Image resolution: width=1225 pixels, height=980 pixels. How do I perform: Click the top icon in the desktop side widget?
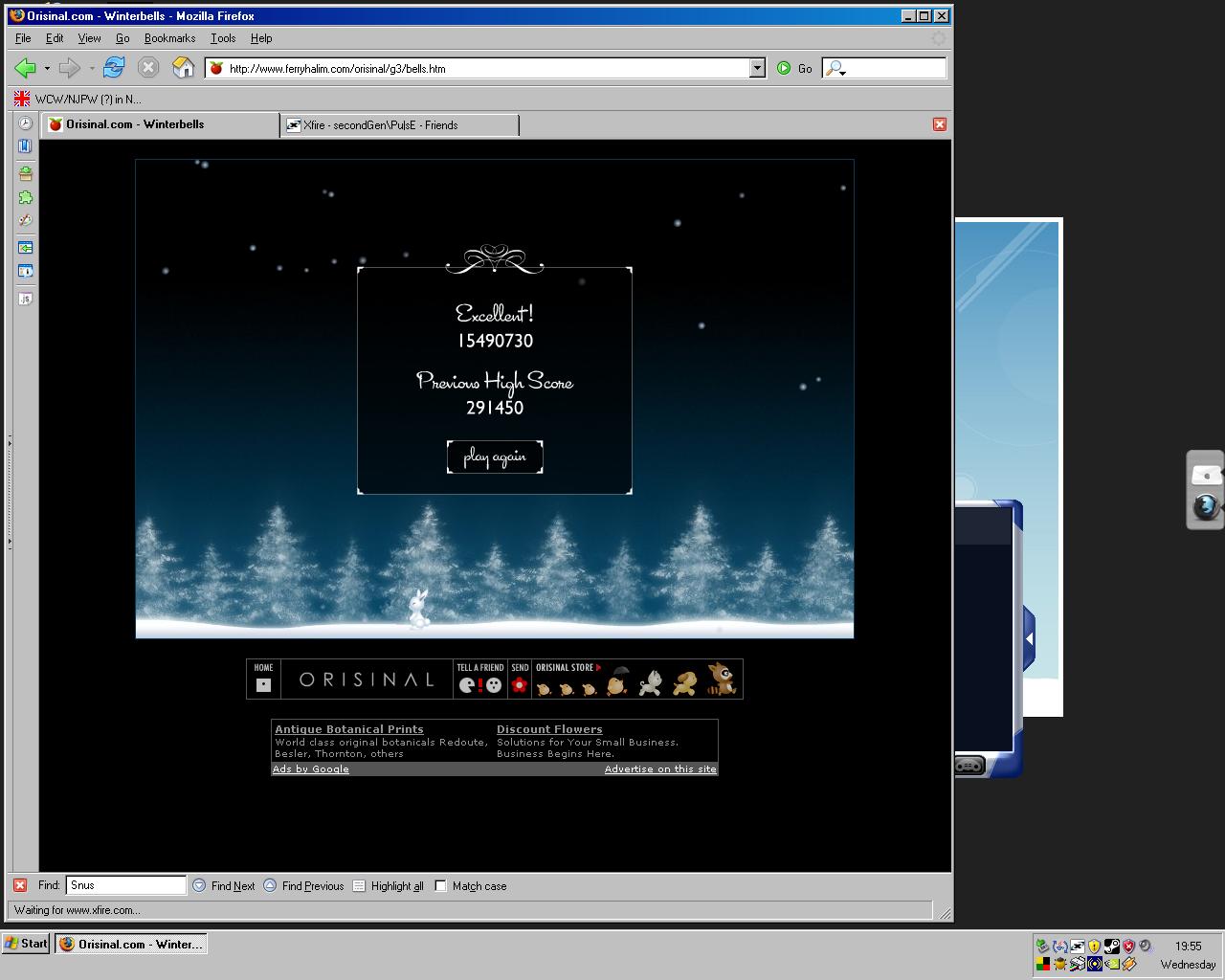1206,475
